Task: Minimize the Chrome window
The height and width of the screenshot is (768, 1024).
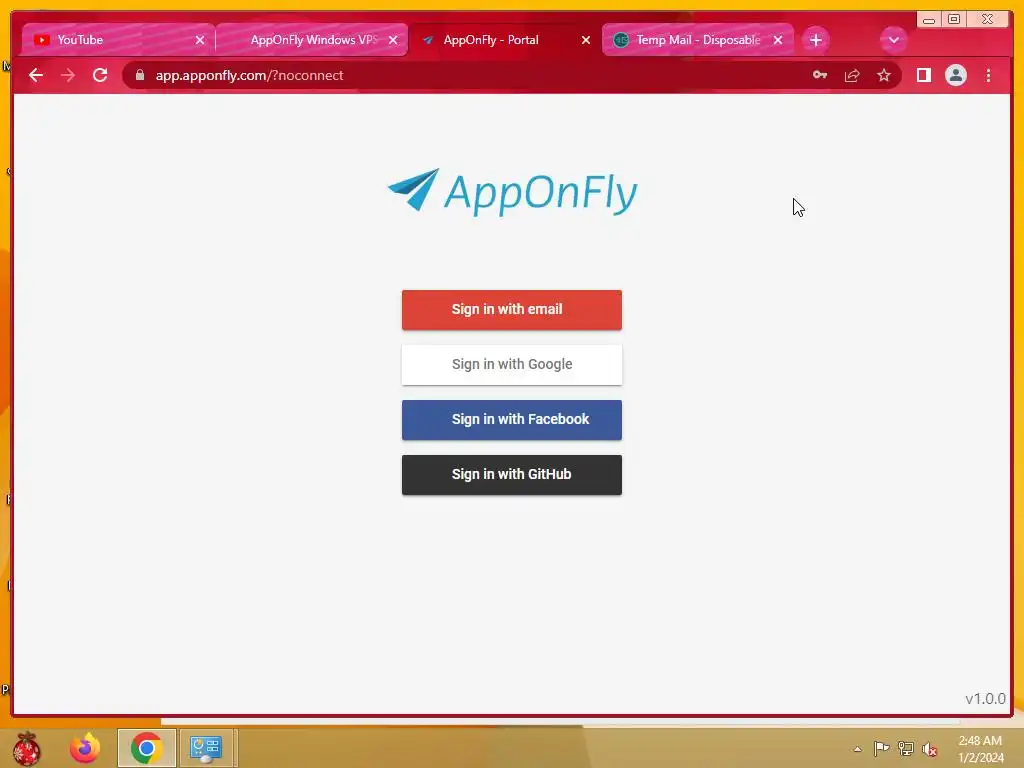Action: tap(929, 20)
